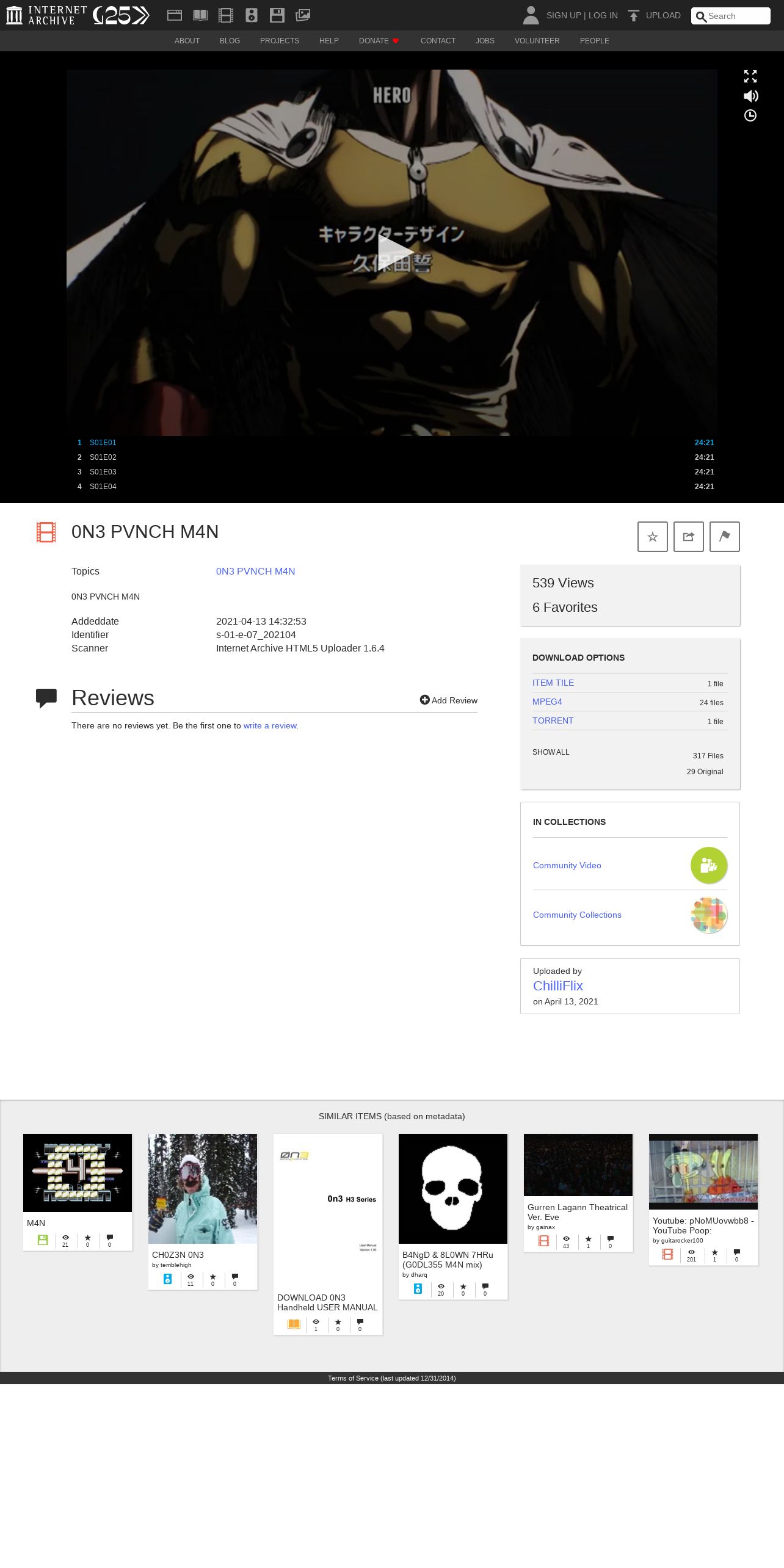Click the 25th anniversary logo
Image resolution: width=784 pixels, height=1568 pixels.
coord(121,15)
